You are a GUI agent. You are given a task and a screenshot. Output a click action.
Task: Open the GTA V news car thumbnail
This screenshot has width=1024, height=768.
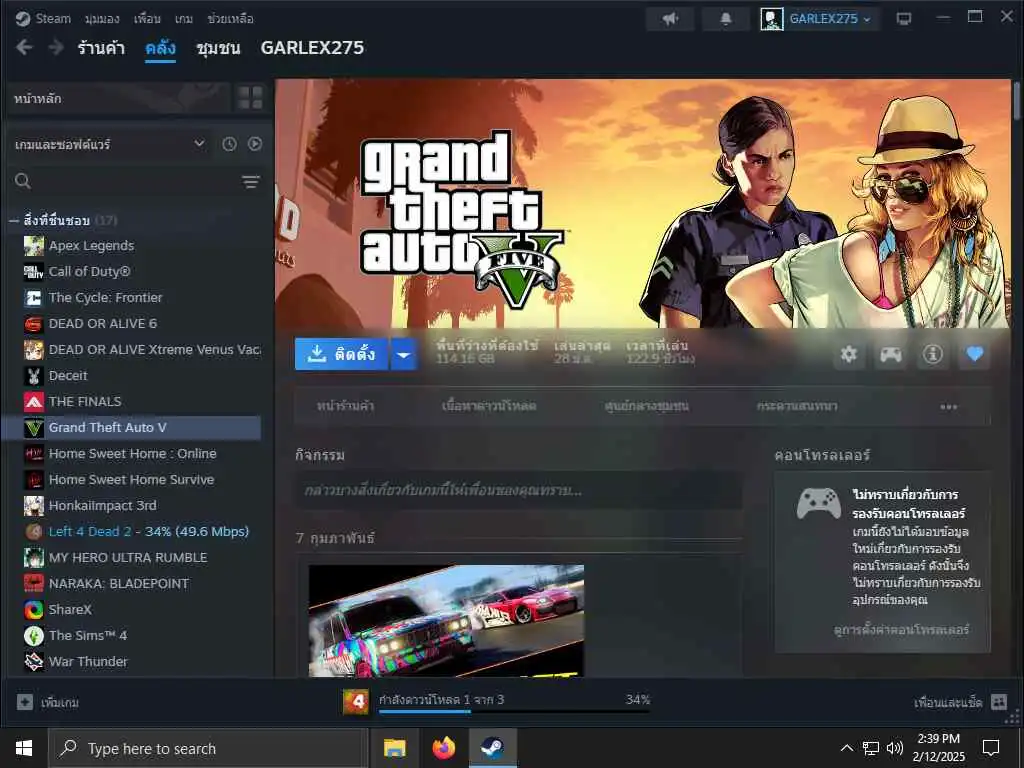pyautogui.click(x=446, y=620)
